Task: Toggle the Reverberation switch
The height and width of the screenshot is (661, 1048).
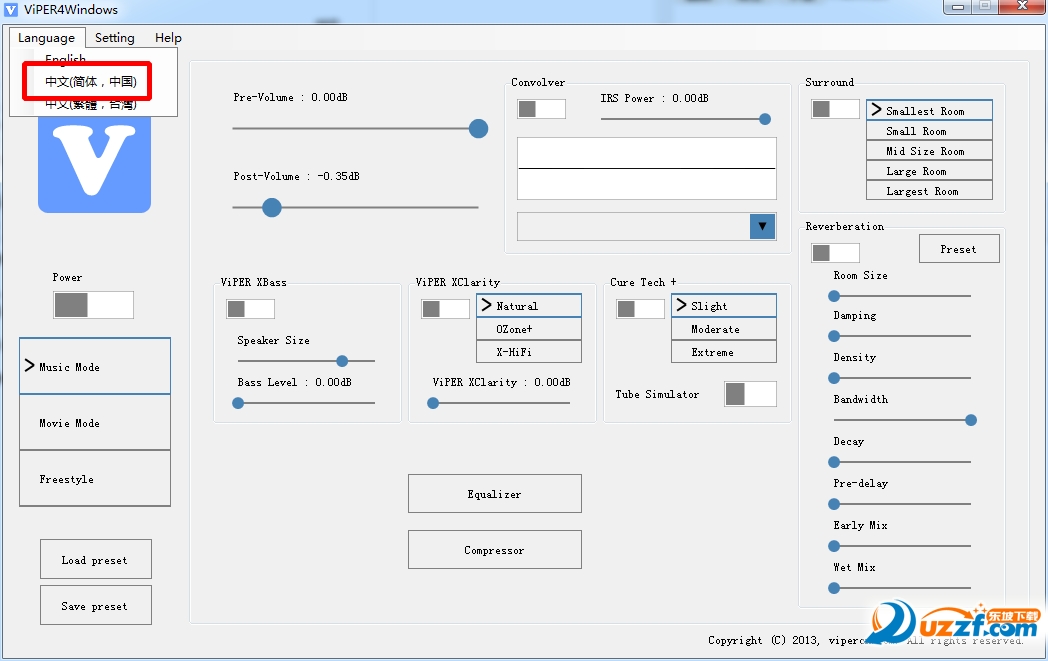Action: tap(835, 253)
